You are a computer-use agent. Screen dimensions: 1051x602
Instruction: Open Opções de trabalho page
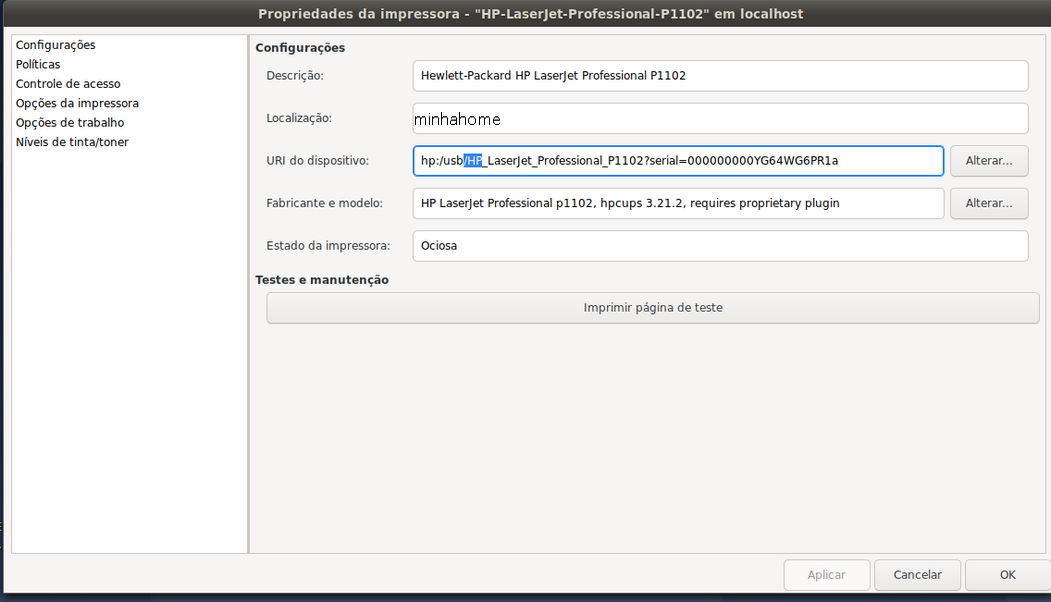[x=70, y=123]
